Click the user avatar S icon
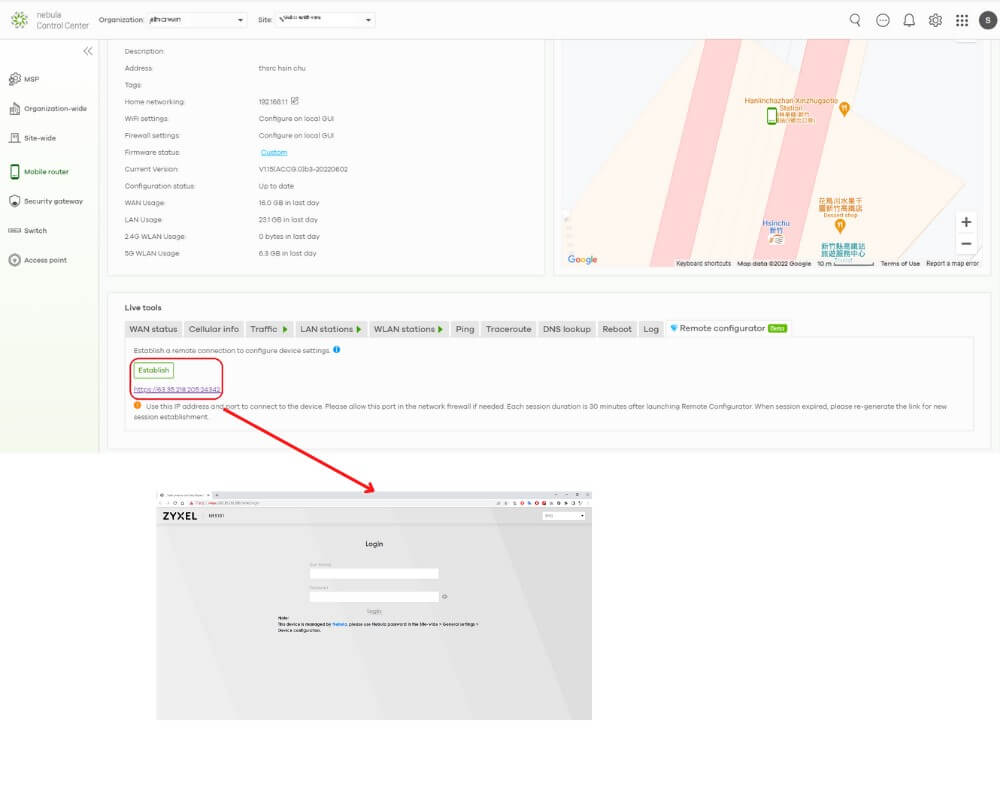The image size is (1000, 800). click(x=987, y=20)
